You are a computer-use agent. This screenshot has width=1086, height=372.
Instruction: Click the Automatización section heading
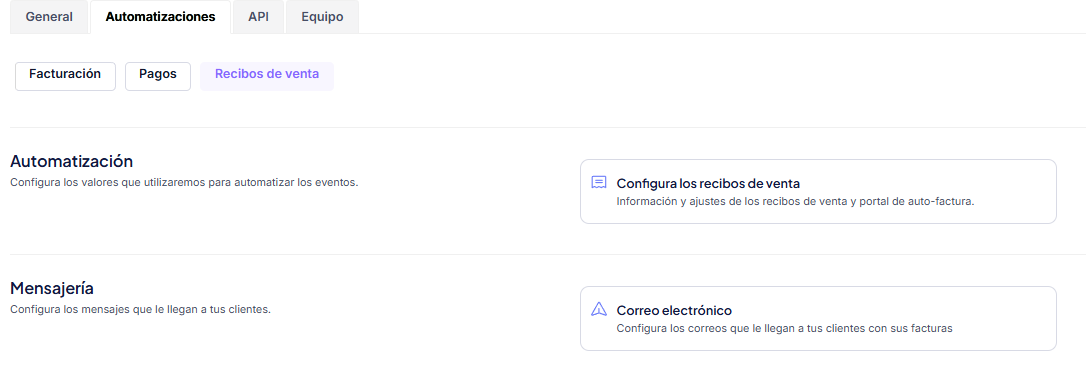tap(71, 161)
